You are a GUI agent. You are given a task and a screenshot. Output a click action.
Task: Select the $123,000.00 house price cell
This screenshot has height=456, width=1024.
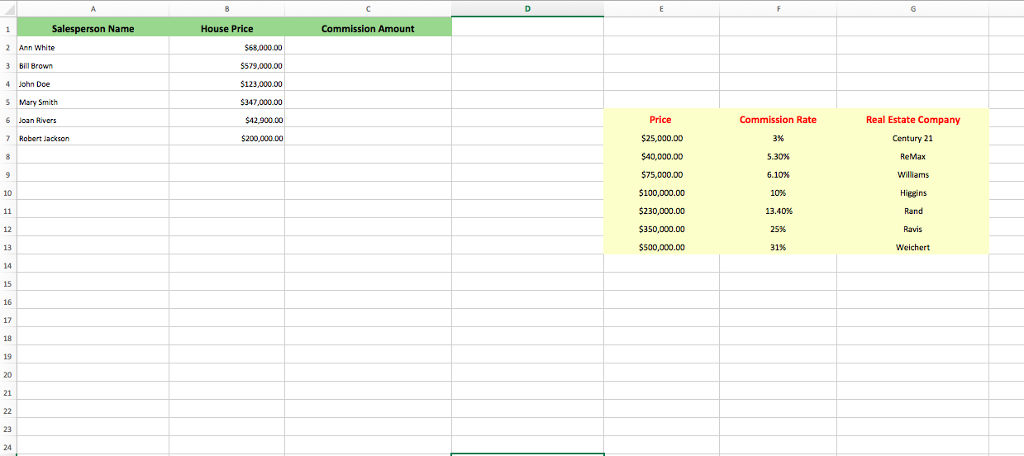click(227, 84)
